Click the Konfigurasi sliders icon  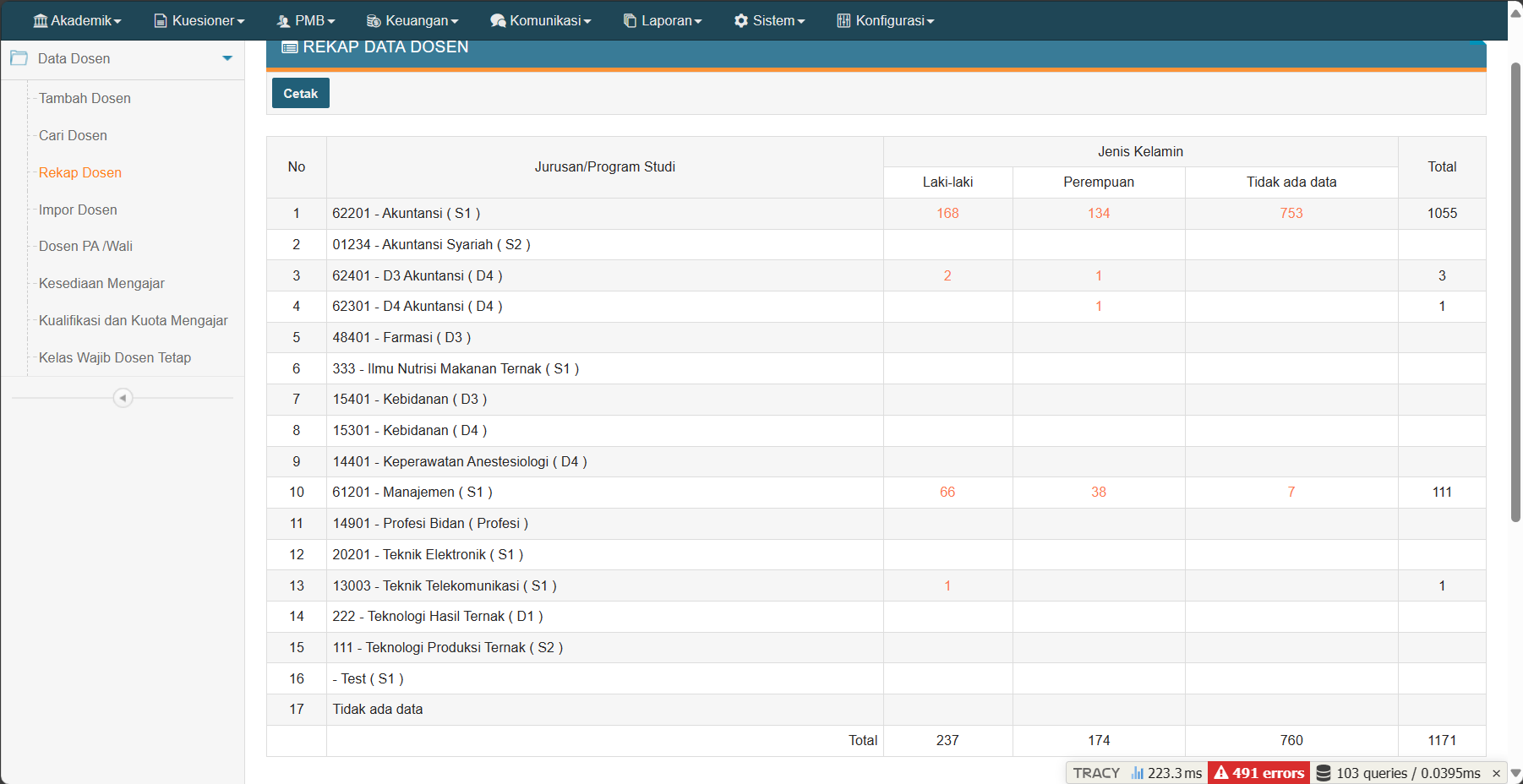point(843,20)
